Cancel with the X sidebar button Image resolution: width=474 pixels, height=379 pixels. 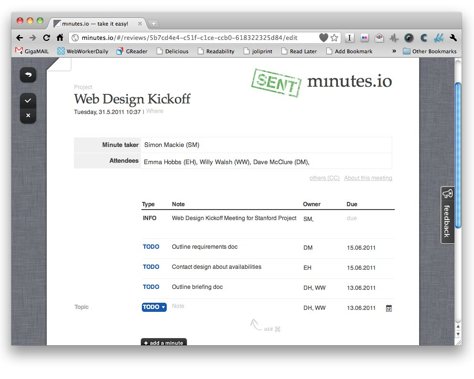(x=28, y=115)
